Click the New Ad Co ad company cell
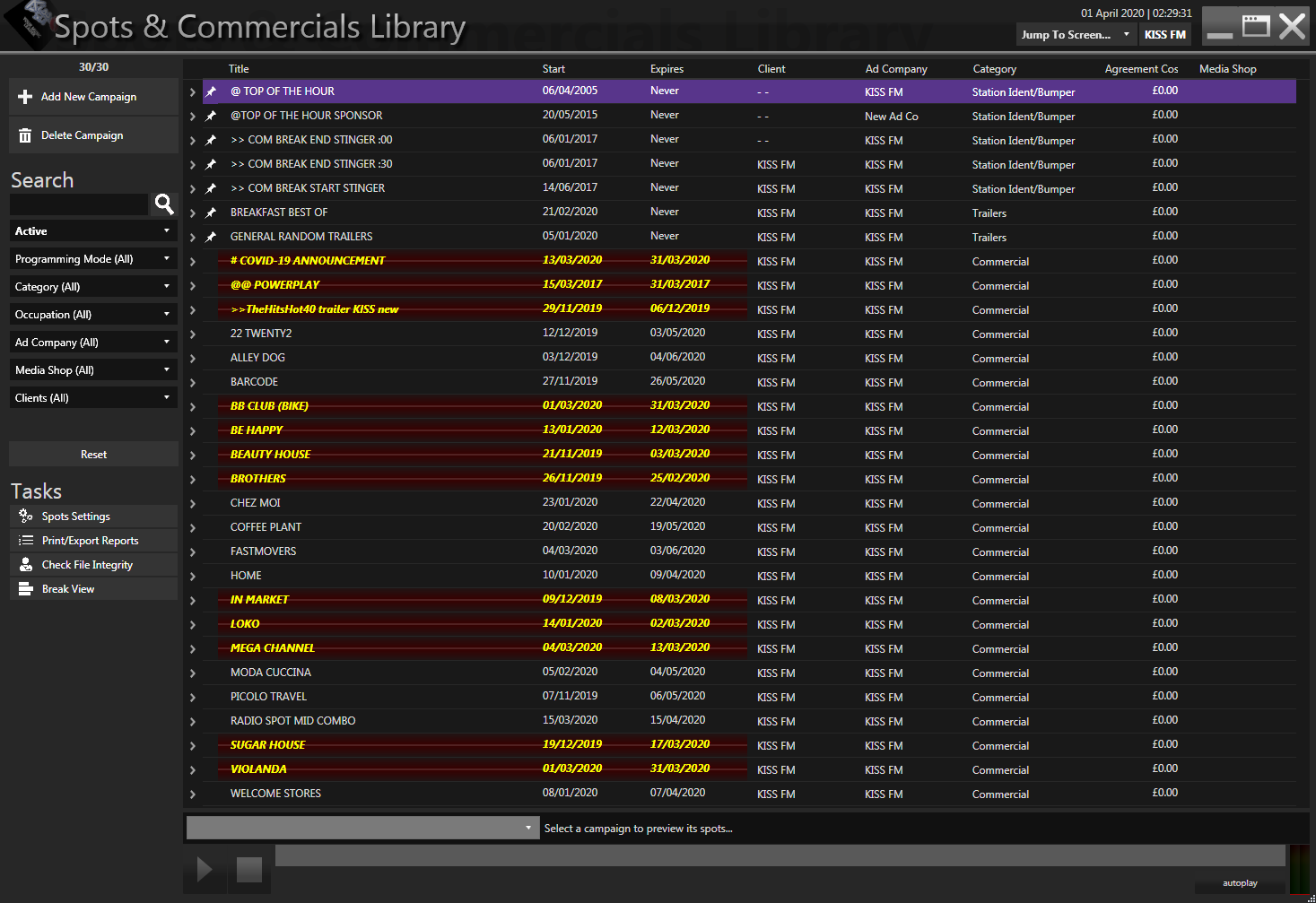The image size is (1316, 903). click(891, 117)
